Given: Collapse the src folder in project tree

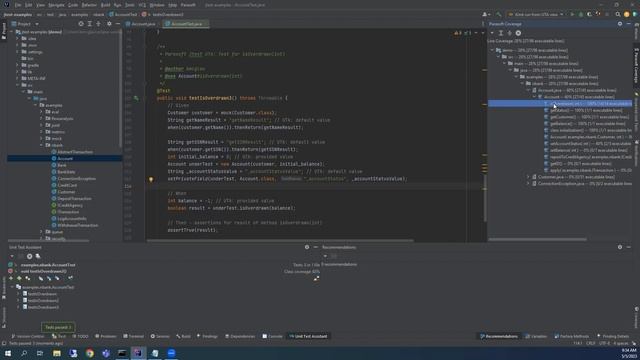Looking at the screenshot, I should [18, 85].
